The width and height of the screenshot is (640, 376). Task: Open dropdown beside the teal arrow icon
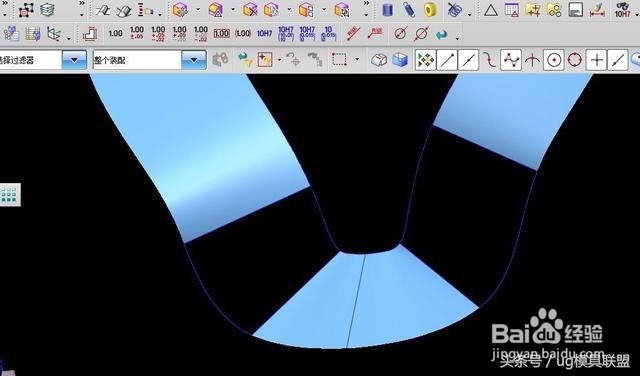point(457,38)
